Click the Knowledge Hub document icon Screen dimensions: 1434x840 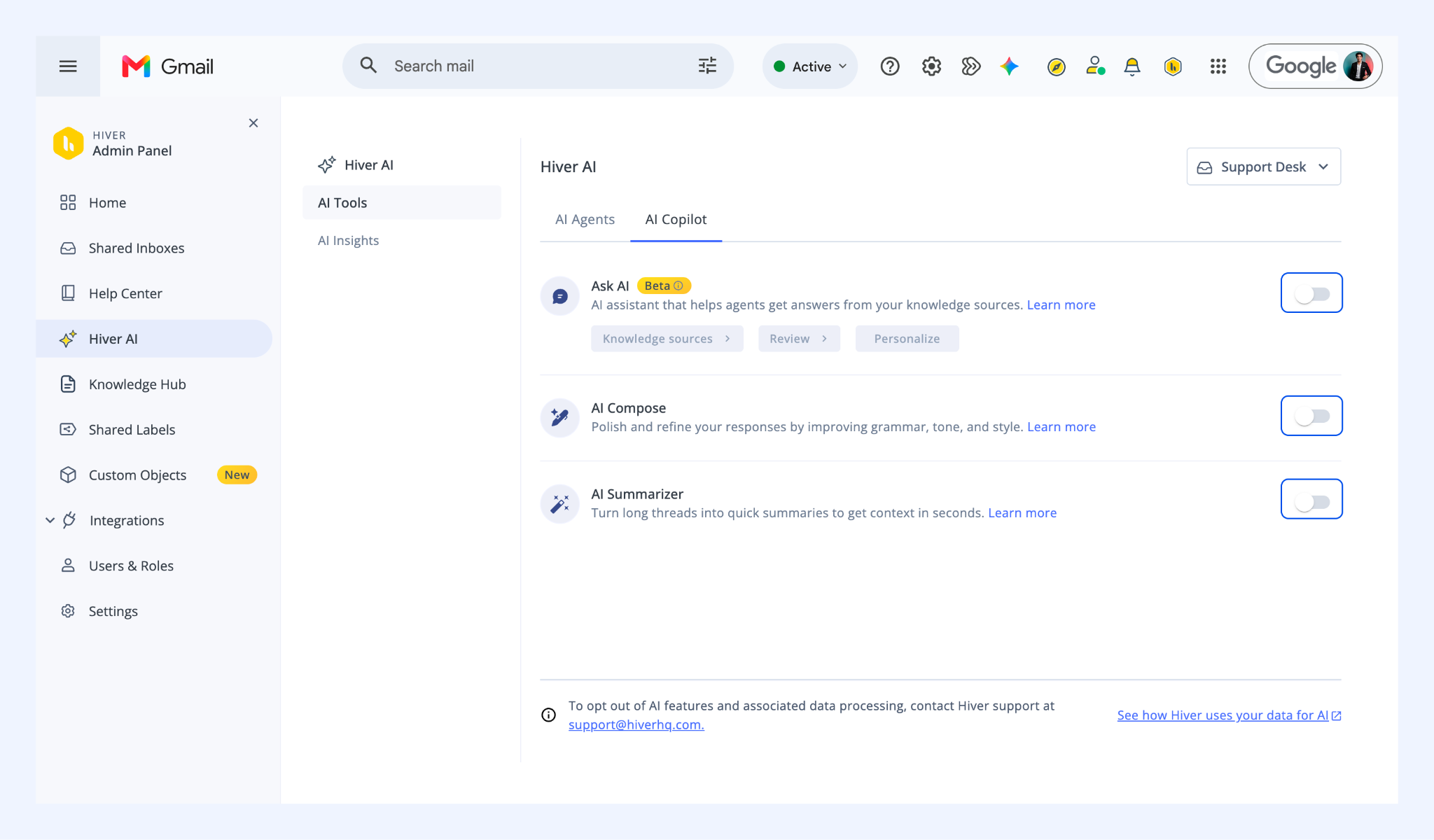68,384
